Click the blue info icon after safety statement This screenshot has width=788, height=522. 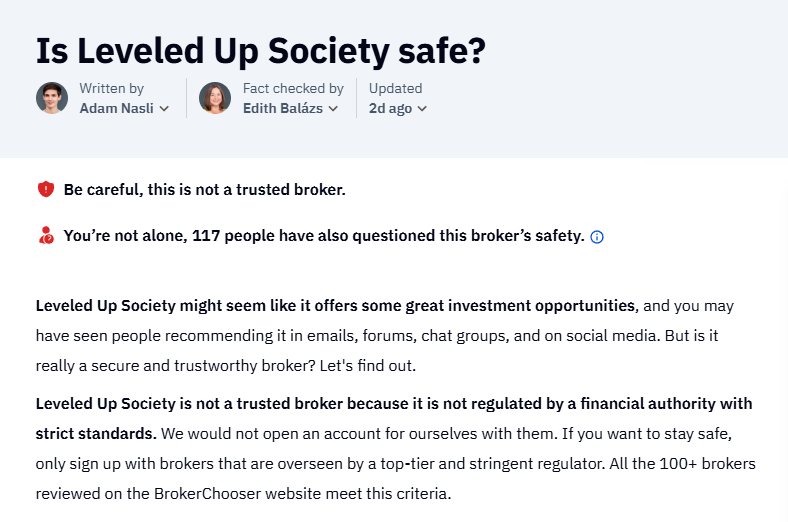click(x=597, y=237)
